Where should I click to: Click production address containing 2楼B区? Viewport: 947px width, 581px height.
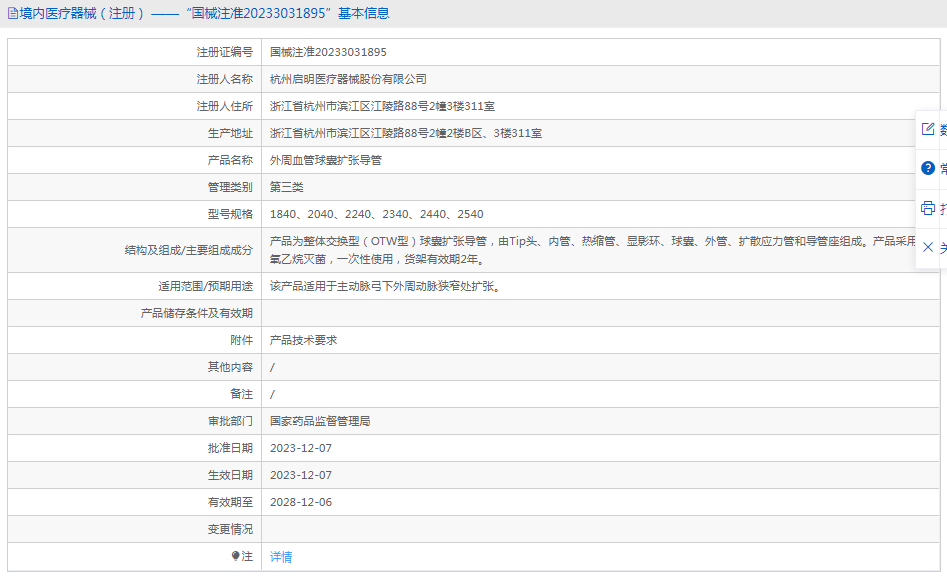pyautogui.click(x=406, y=133)
